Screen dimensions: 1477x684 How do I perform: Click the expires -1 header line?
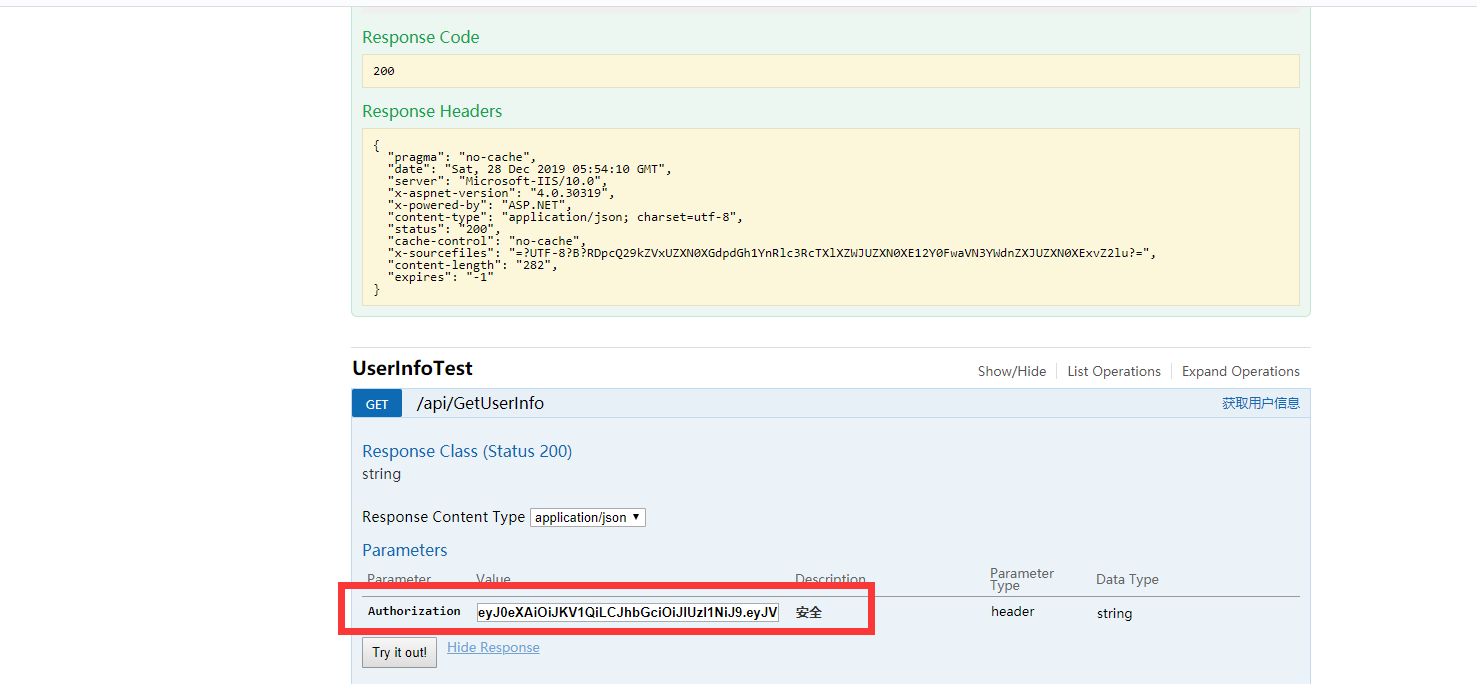[441, 277]
